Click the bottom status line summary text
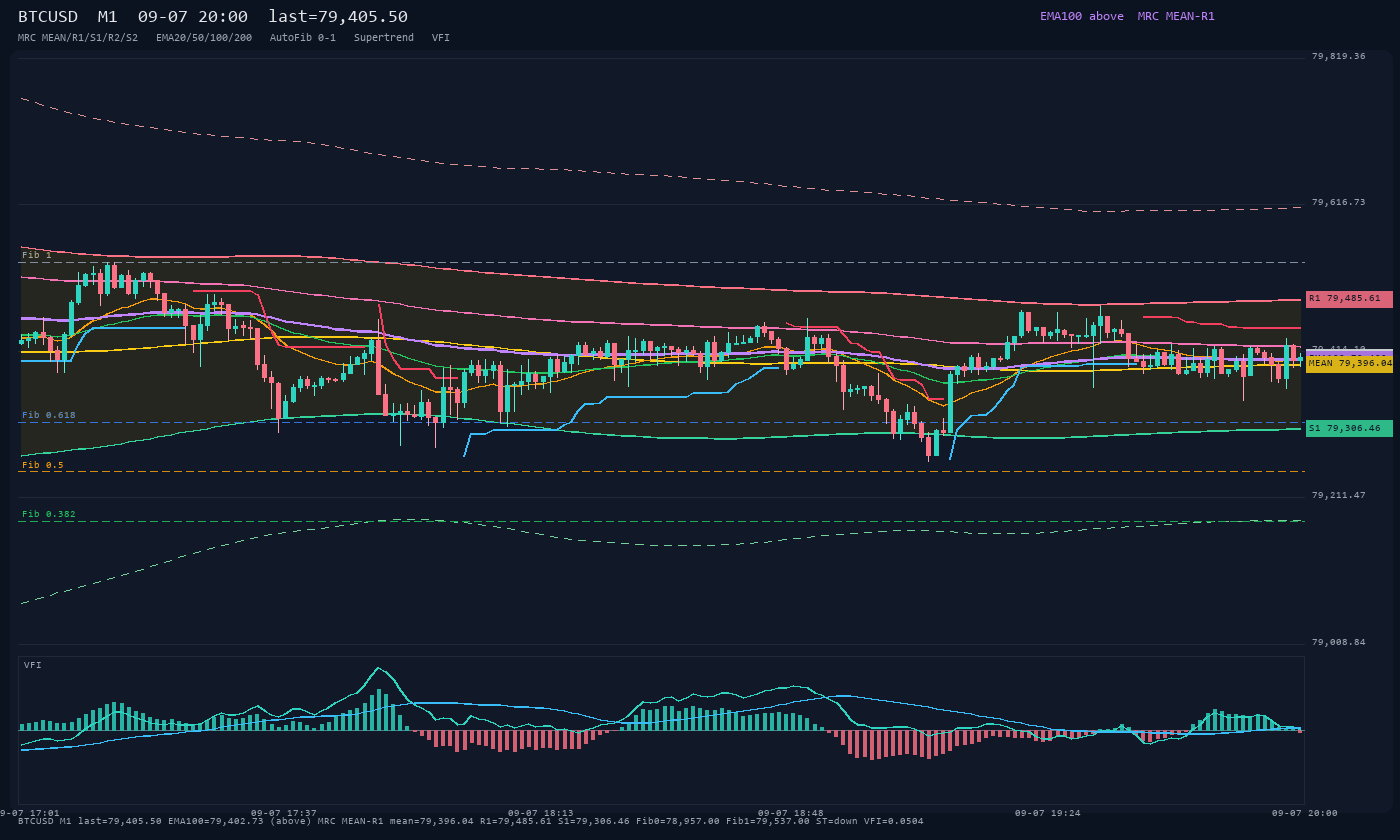The width and height of the screenshot is (1400, 840). 471,821
